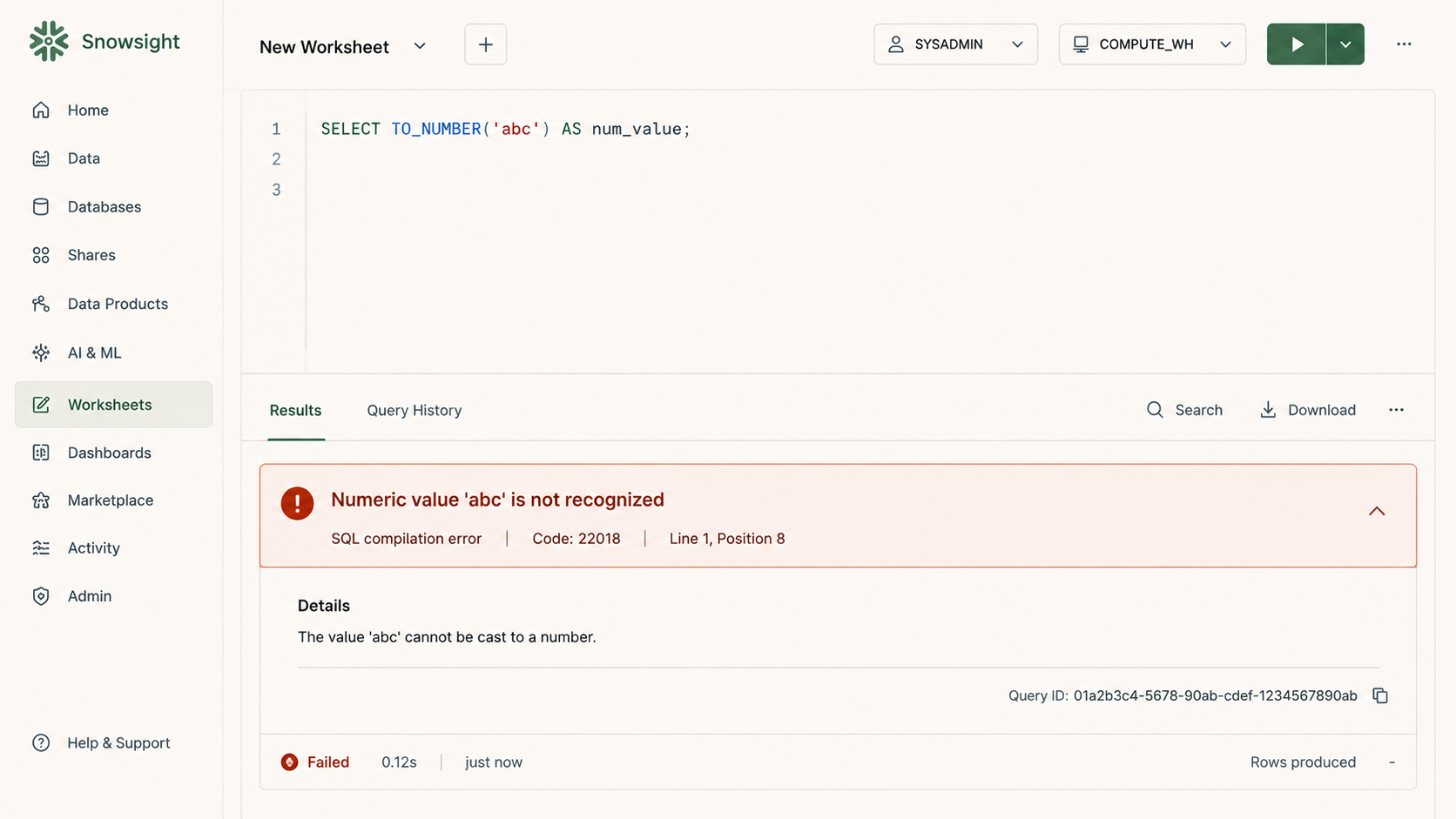Collapse the error details chevron

click(x=1377, y=512)
